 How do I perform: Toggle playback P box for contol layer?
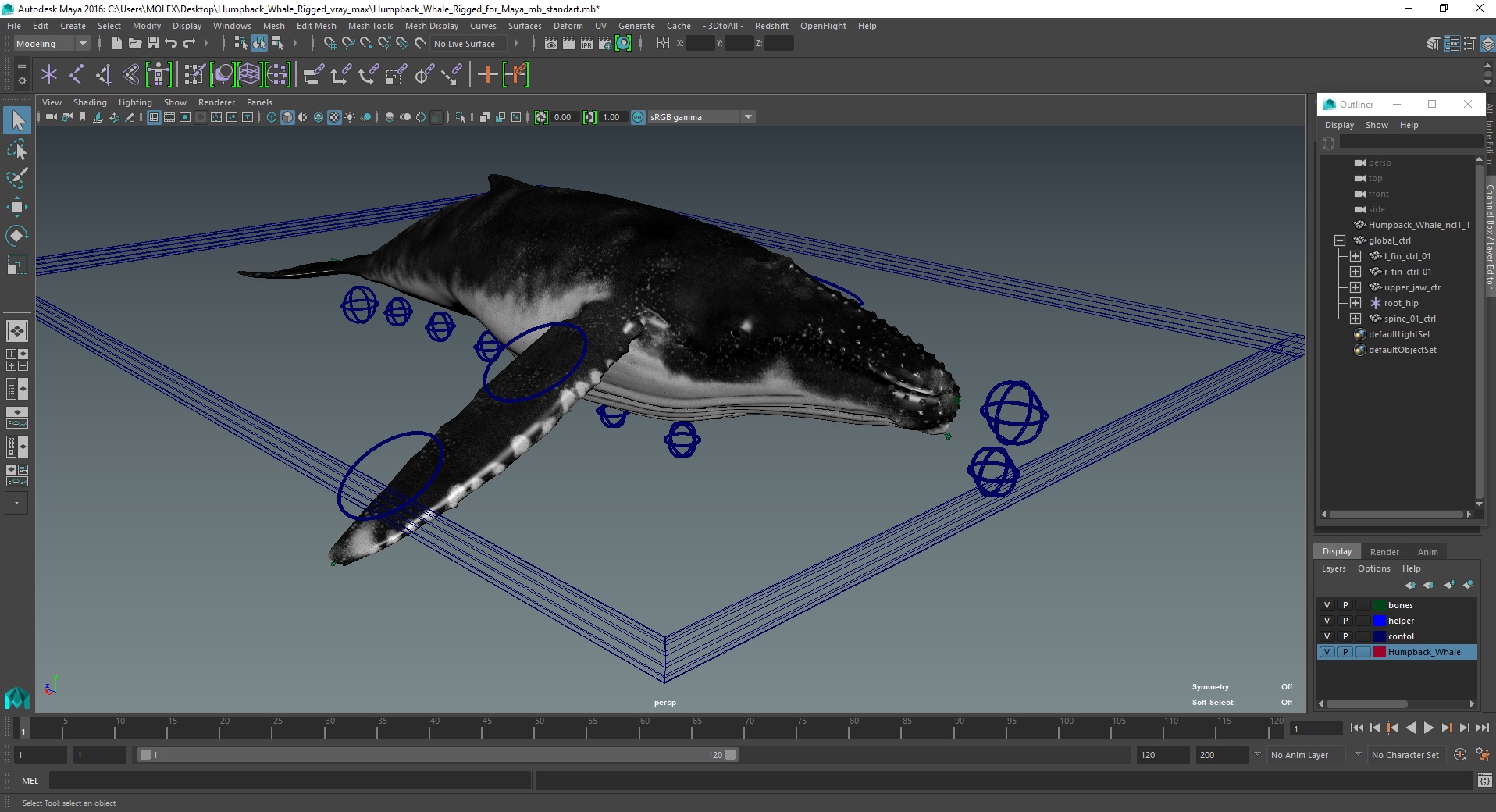coord(1345,636)
